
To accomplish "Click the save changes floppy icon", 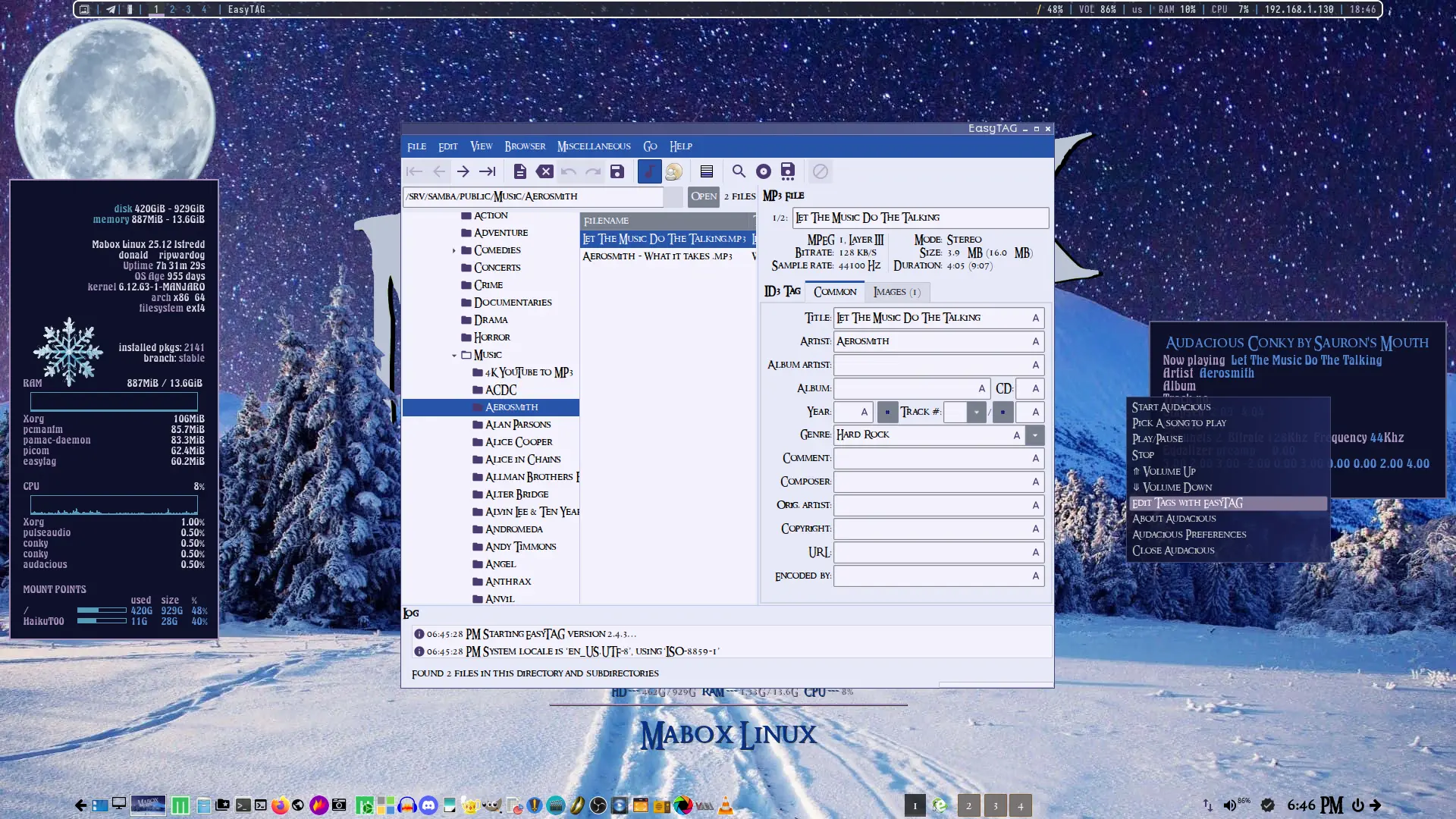I will click(x=617, y=171).
